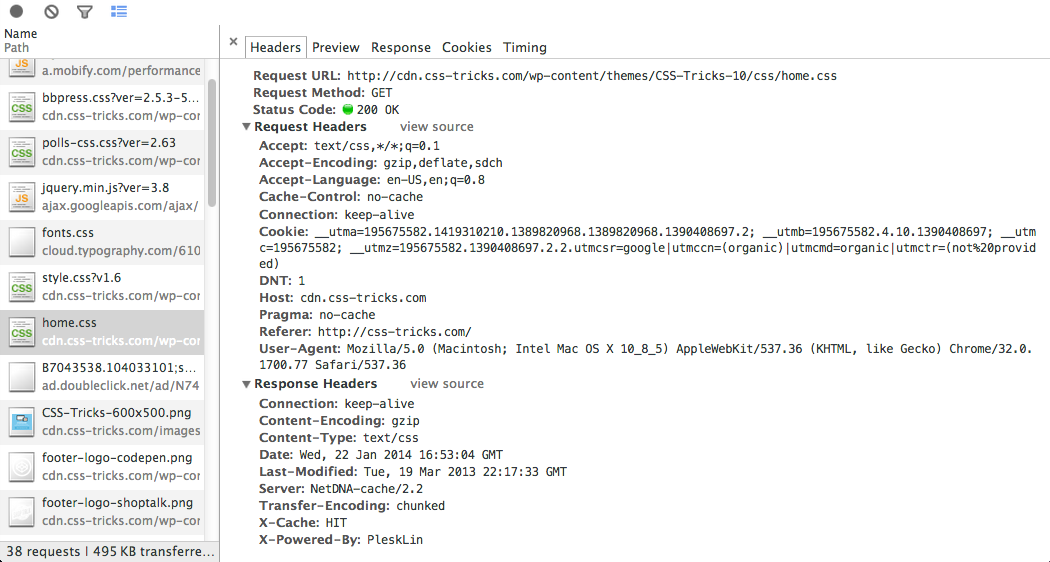Select the bbpress.css file icon
Screen dimensions: 1050x562
coord(21,107)
